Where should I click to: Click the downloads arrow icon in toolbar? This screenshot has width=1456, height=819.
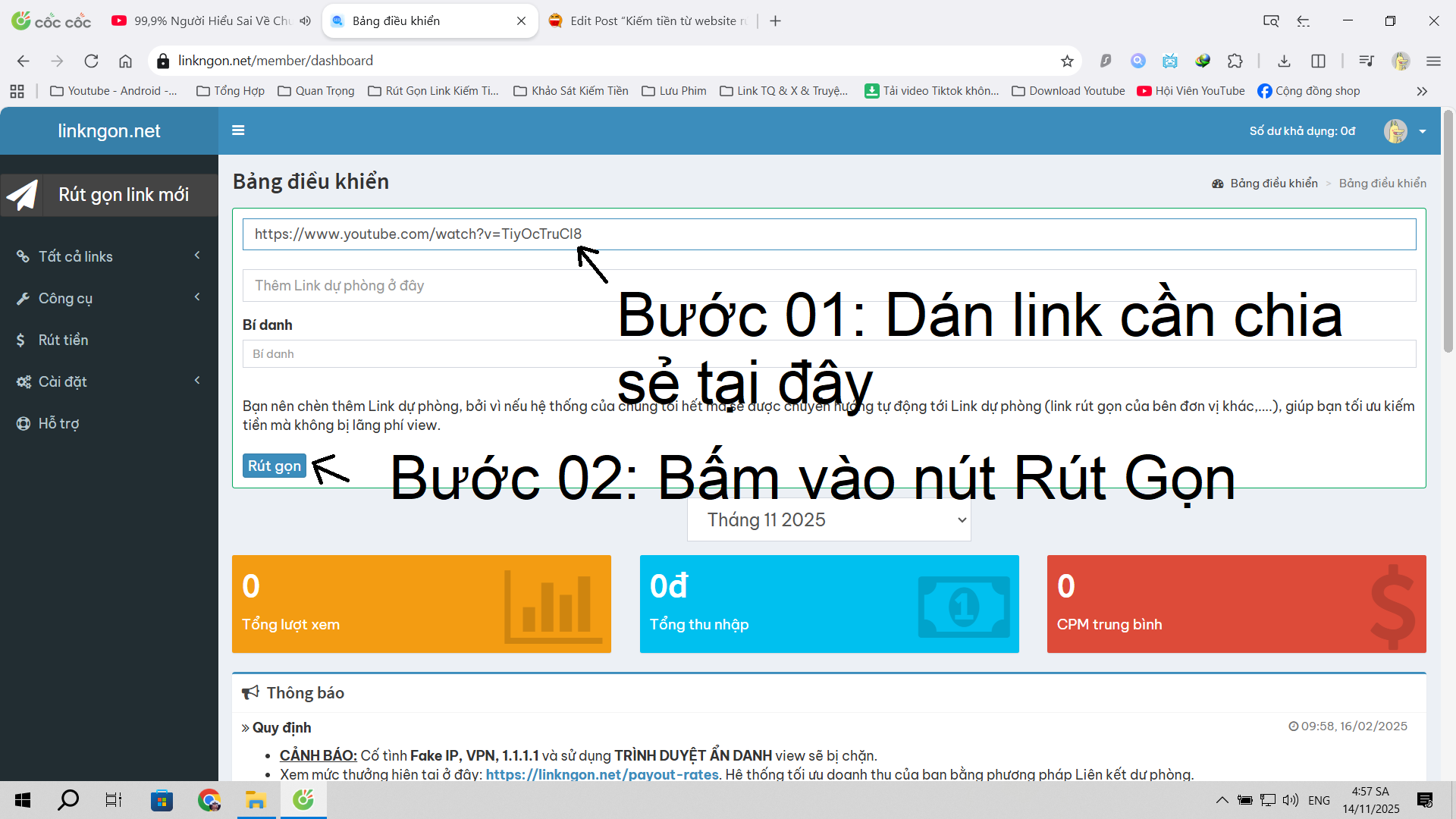click(x=1284, y=61)
